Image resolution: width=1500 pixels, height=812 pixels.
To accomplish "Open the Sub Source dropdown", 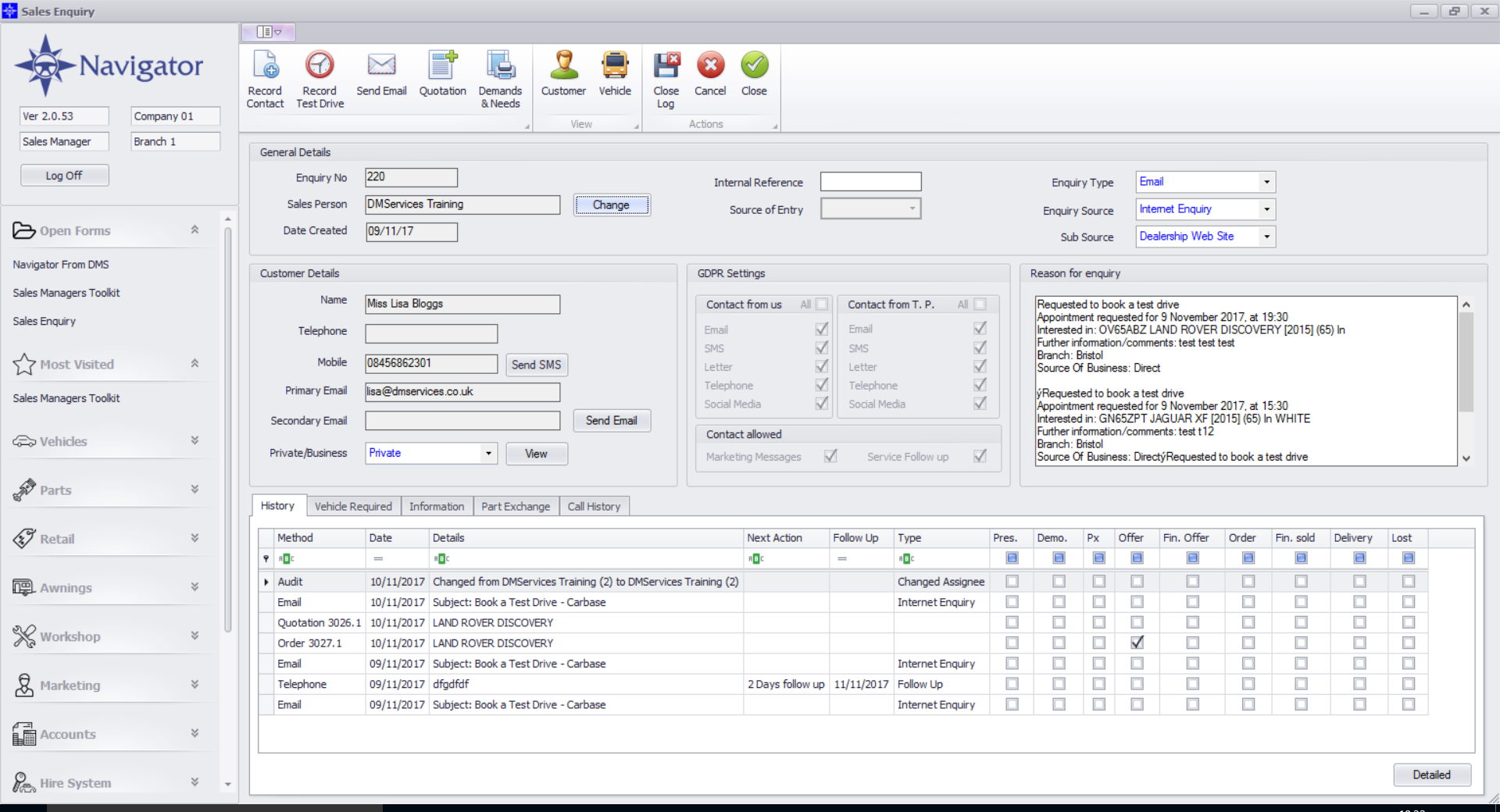I will pyautogui.click(x=1266, y=237).
